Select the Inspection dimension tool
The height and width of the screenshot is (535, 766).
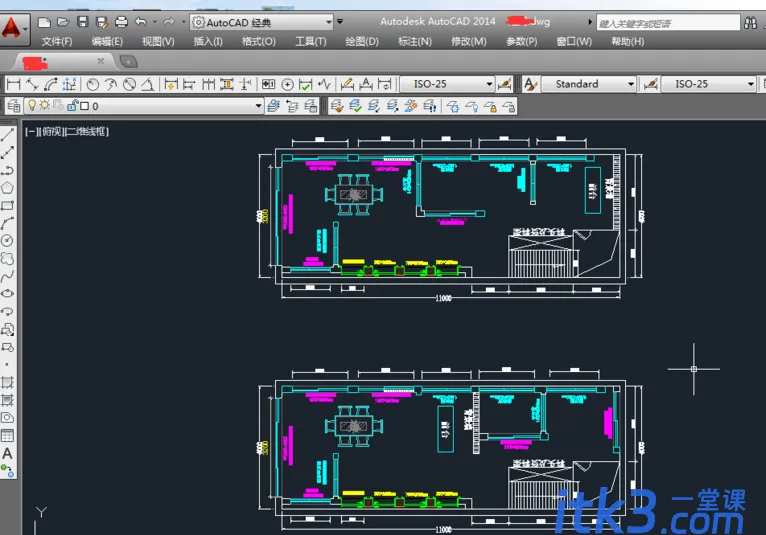[305, 85]
